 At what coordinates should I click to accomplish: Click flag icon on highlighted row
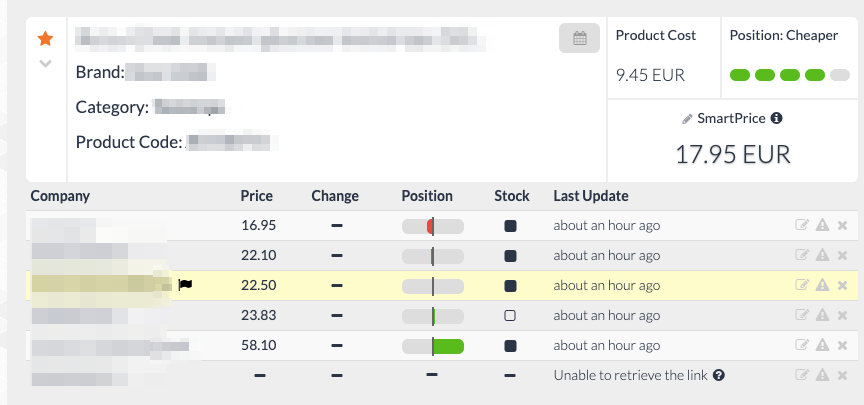[185, 285]
